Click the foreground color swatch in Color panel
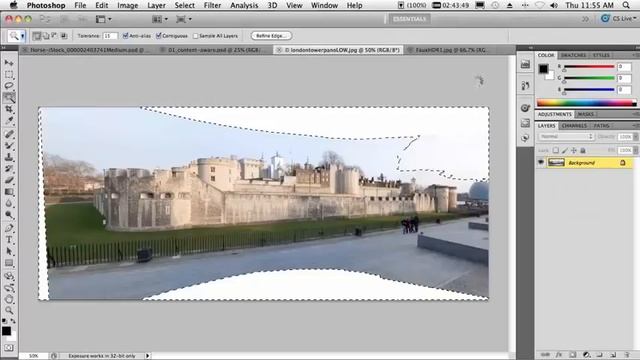Screen dimensions: 640x360 coord(543,69)
